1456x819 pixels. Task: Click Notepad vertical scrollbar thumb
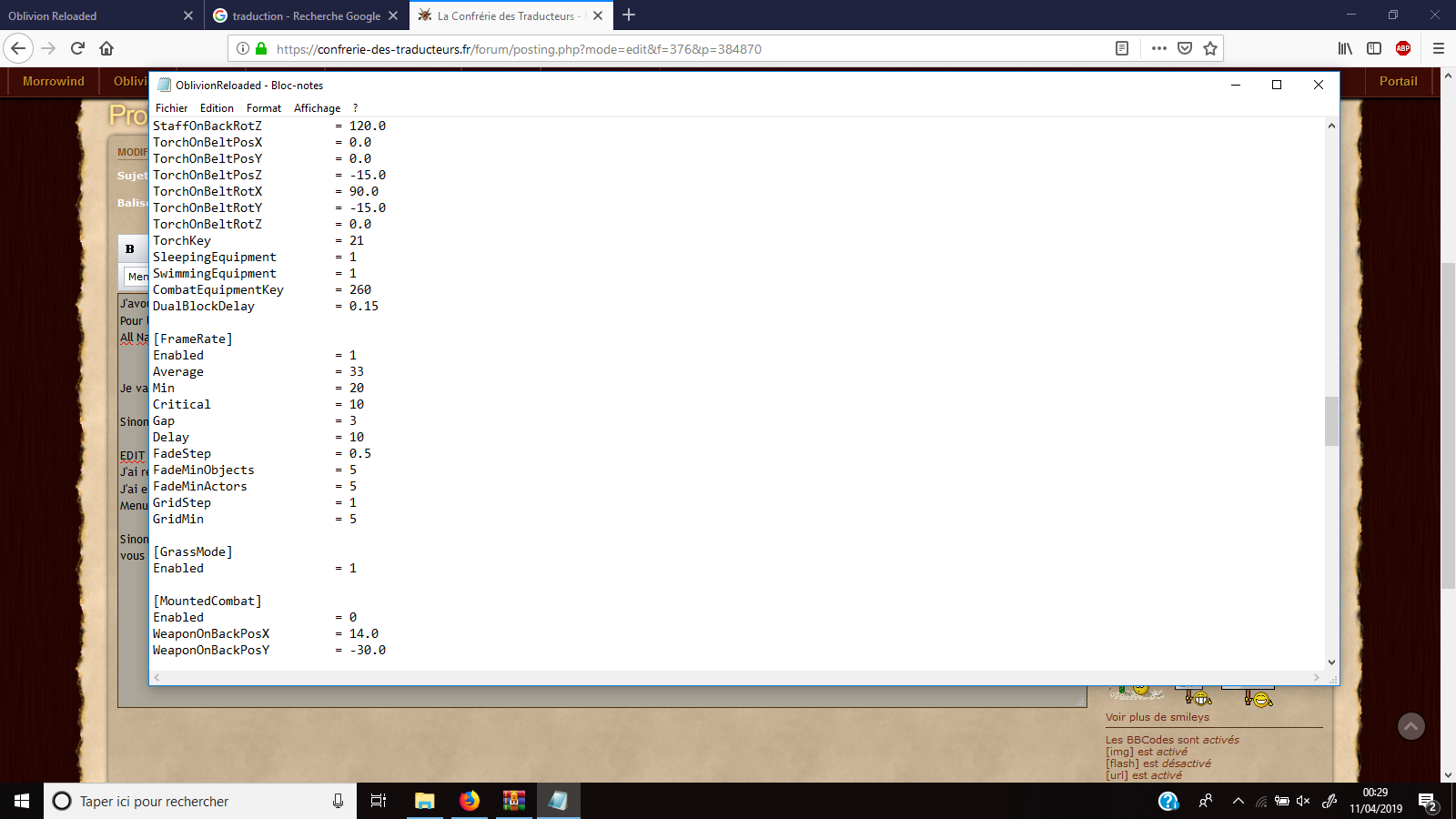[x=1331, y=420]
